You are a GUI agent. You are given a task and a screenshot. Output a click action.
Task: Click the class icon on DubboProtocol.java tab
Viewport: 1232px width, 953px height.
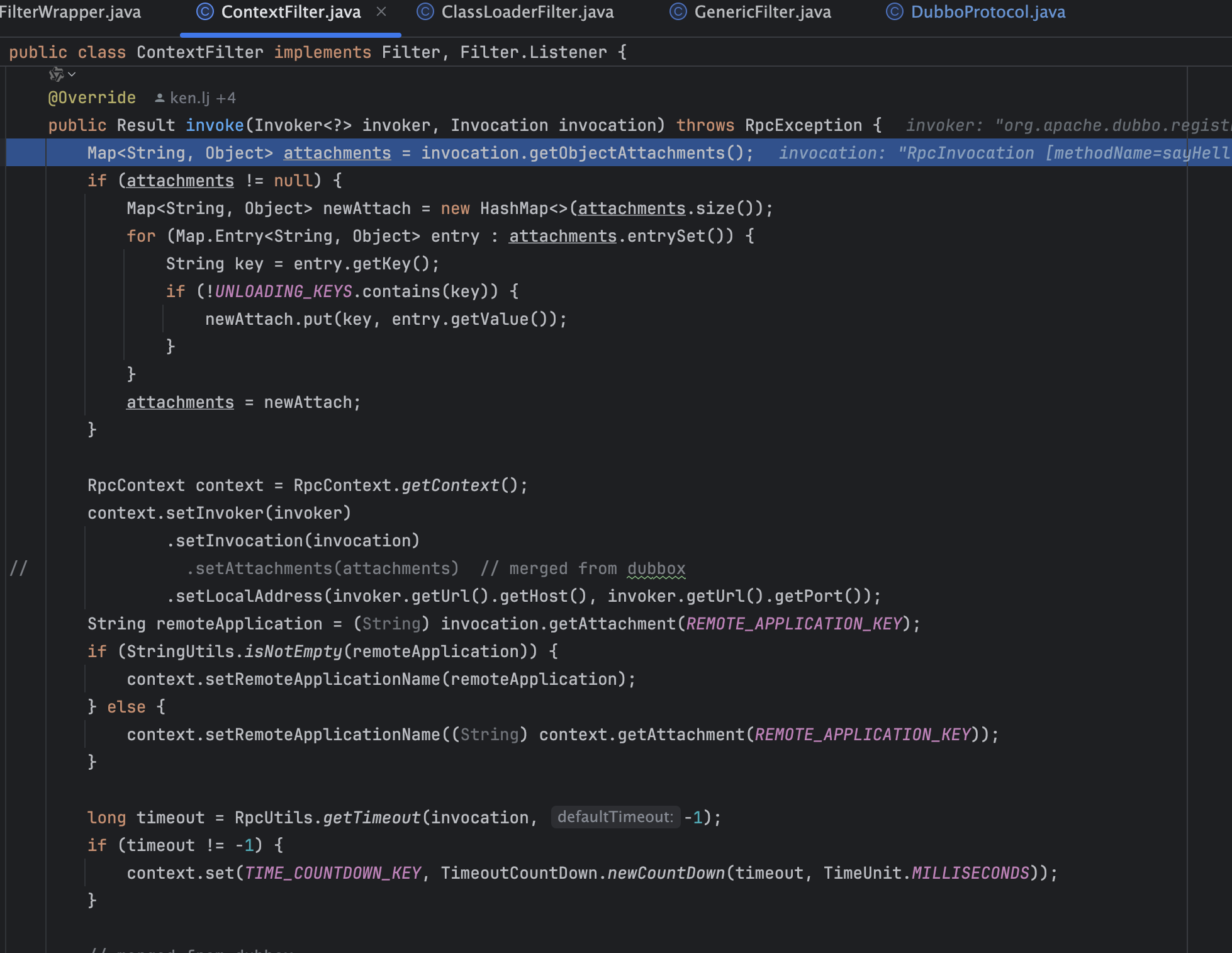click(x=895, y=11)
